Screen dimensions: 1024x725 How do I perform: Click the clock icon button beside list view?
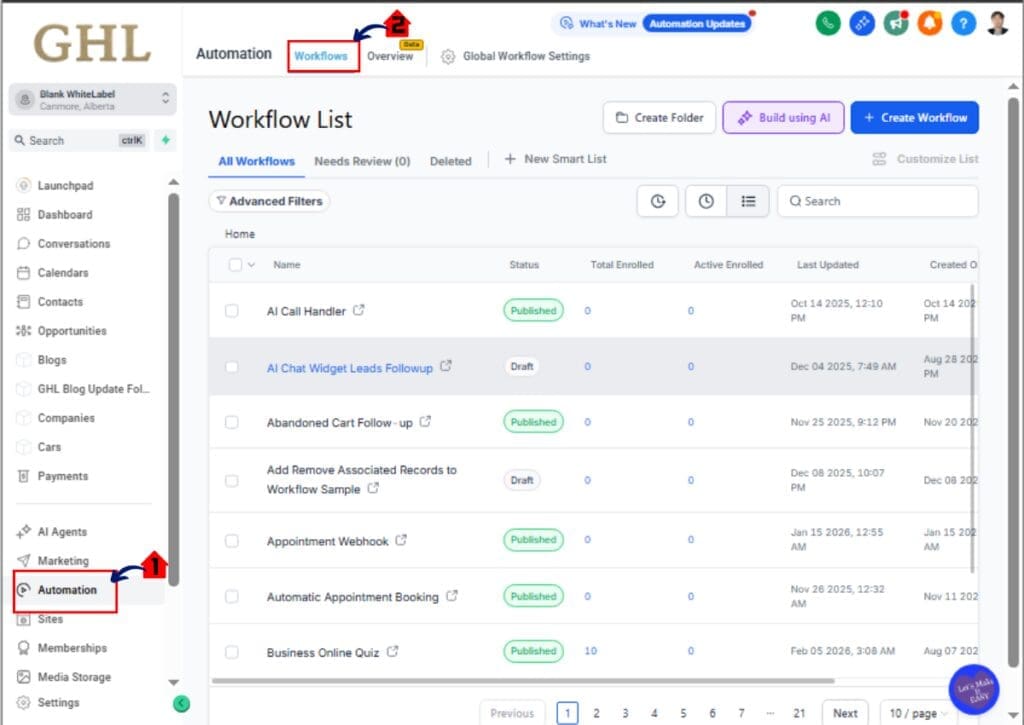tap(706, 201)
